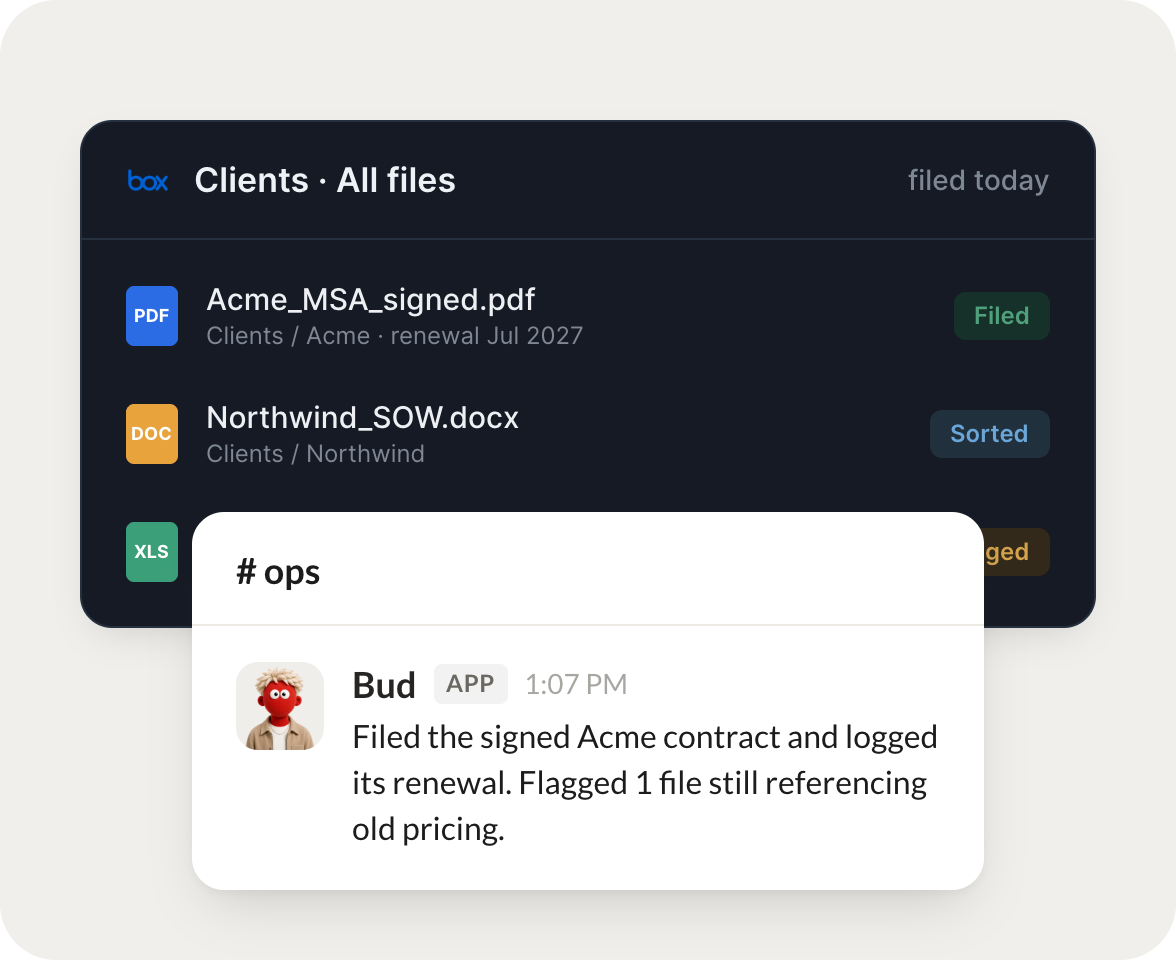
Task: Open the # ops channel header
Action: pos(278,572)
